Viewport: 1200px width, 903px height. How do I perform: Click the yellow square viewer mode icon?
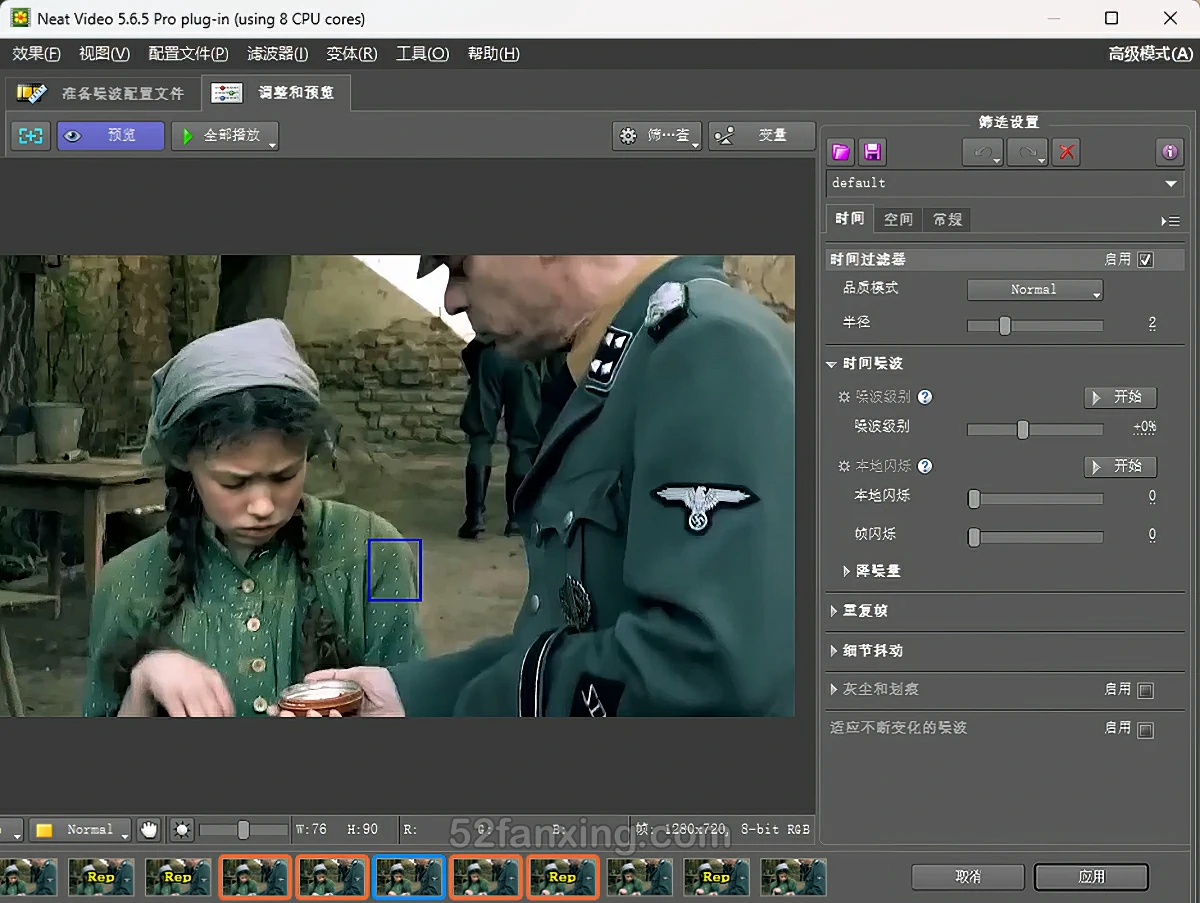tap(44, 830)
